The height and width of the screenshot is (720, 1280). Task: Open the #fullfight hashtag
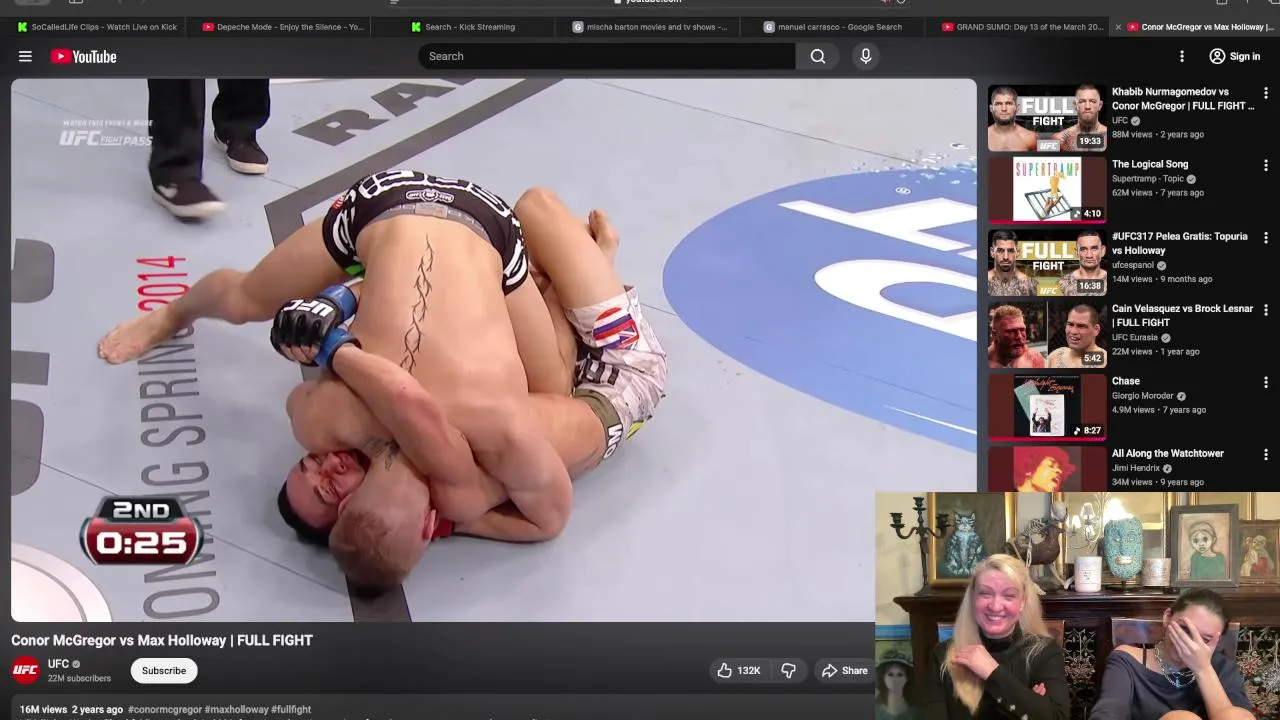291,709
